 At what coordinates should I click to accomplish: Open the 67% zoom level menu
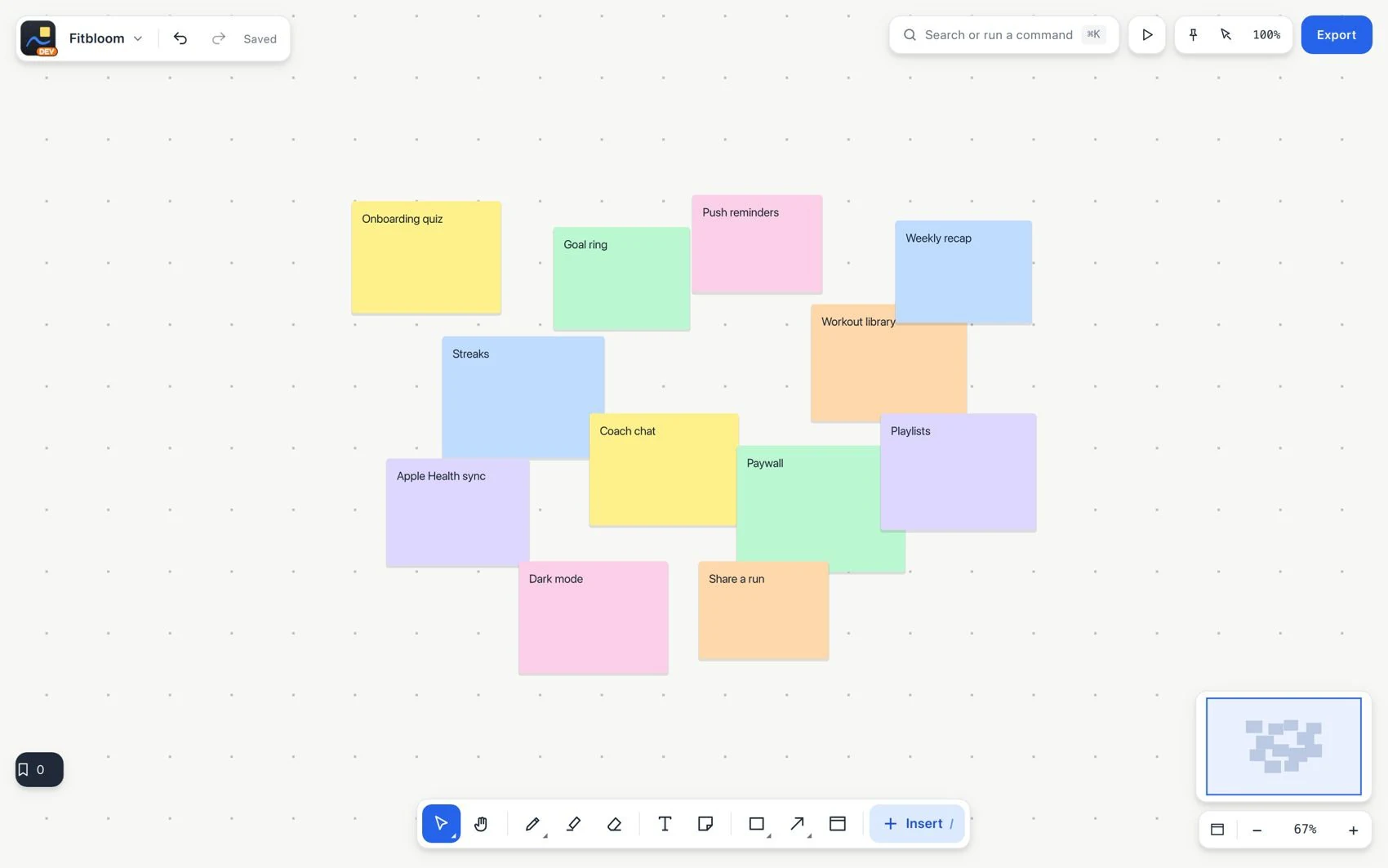1305,830
